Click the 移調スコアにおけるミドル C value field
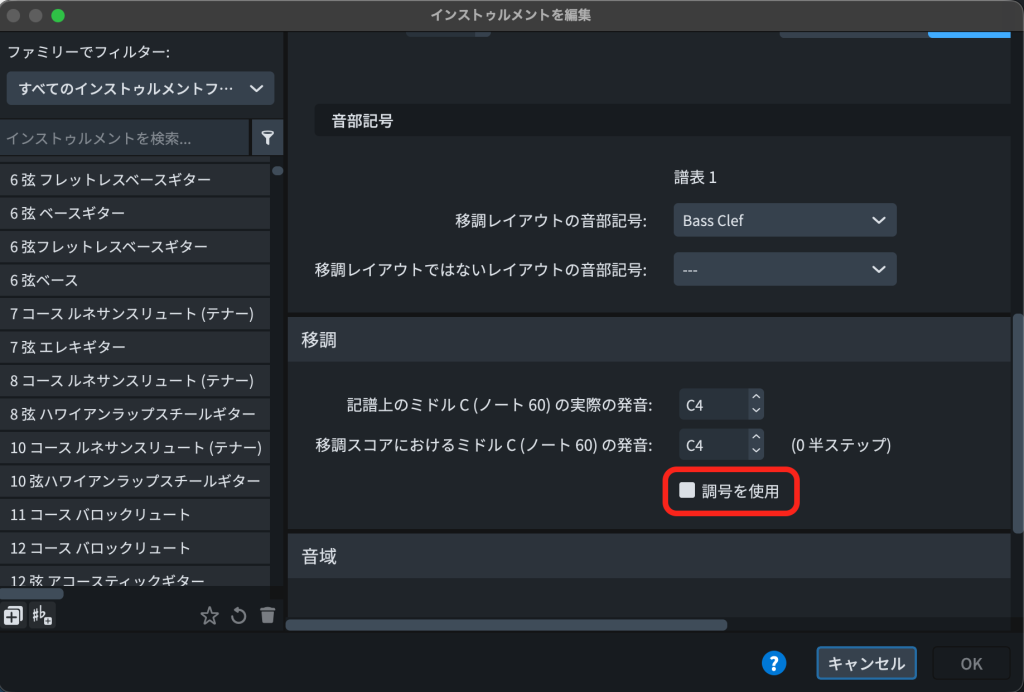The height and width of the screenshot is (692, 1024). pyautogui.click(x=712, y=444)
